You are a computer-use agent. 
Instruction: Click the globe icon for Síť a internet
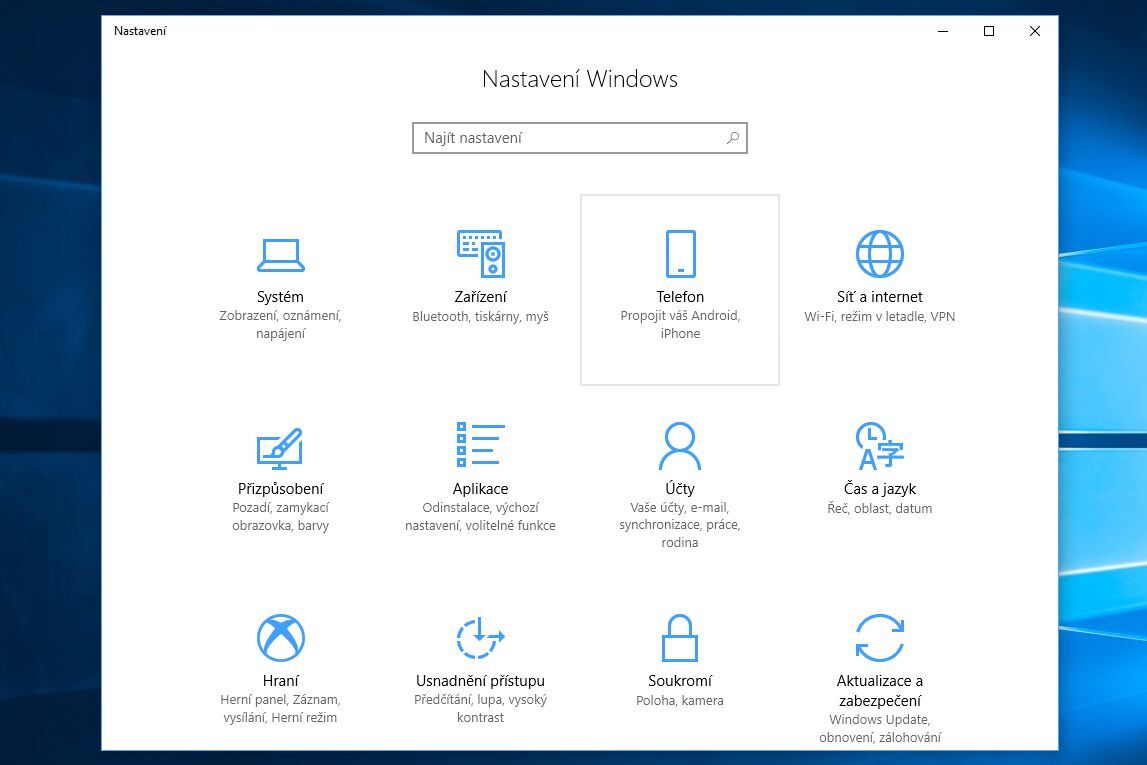point(880,253)
